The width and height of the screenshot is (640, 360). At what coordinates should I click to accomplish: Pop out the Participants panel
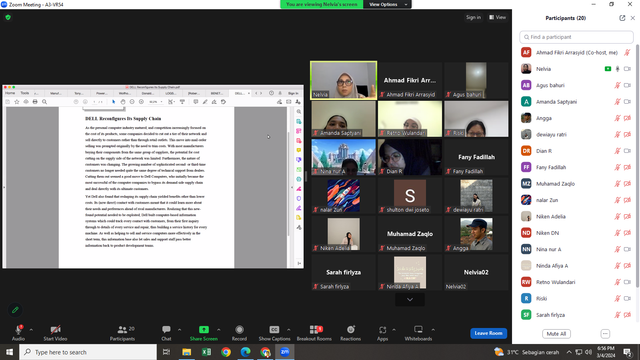(622, 18)
